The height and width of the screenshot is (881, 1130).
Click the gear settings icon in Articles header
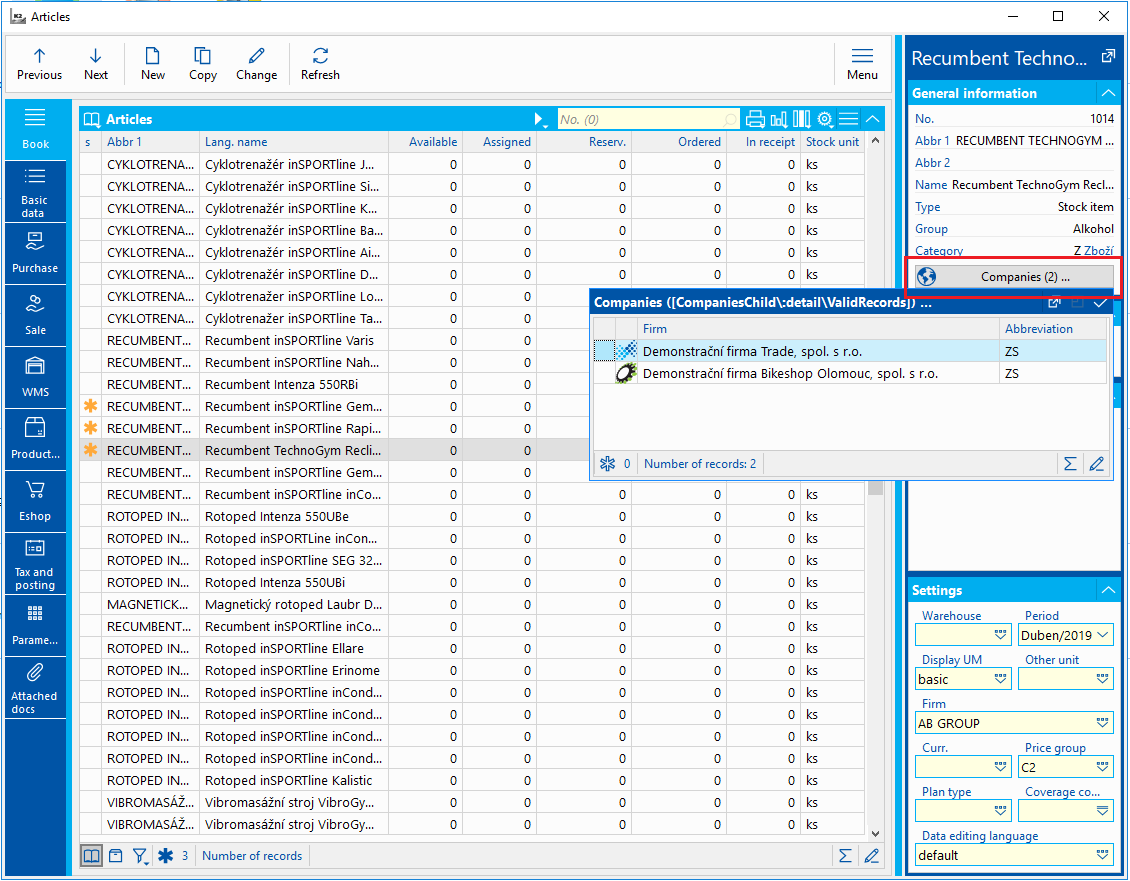[x=825, y=119]
